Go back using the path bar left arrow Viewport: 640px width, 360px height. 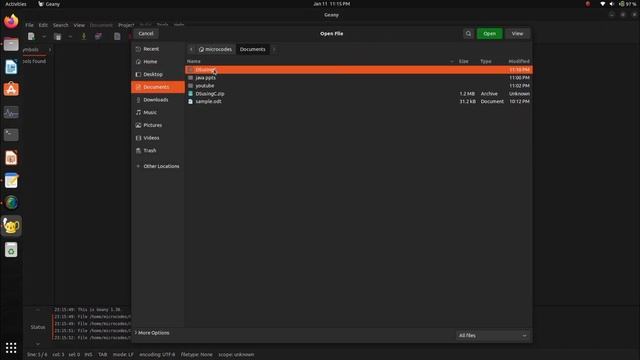[x=191, y=49]
